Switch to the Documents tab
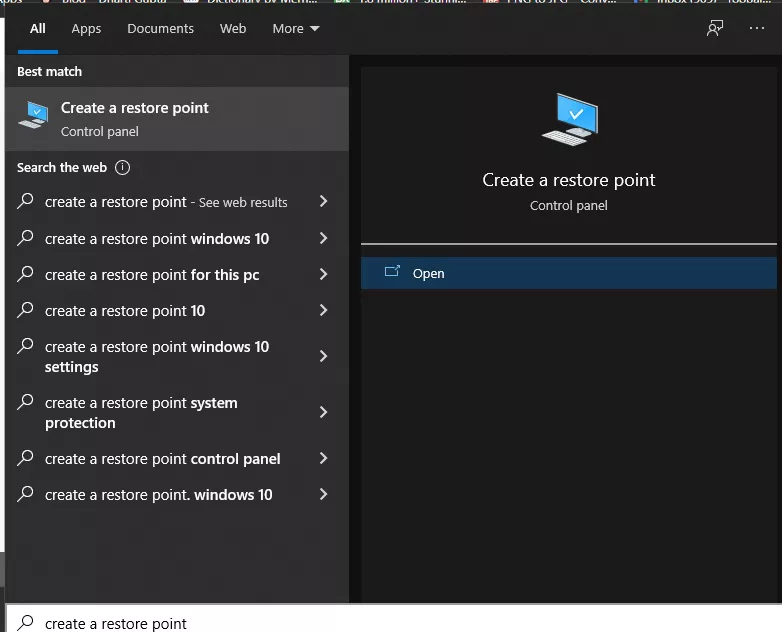This screenshot has height=632, width=782. [x=160, y=29]
